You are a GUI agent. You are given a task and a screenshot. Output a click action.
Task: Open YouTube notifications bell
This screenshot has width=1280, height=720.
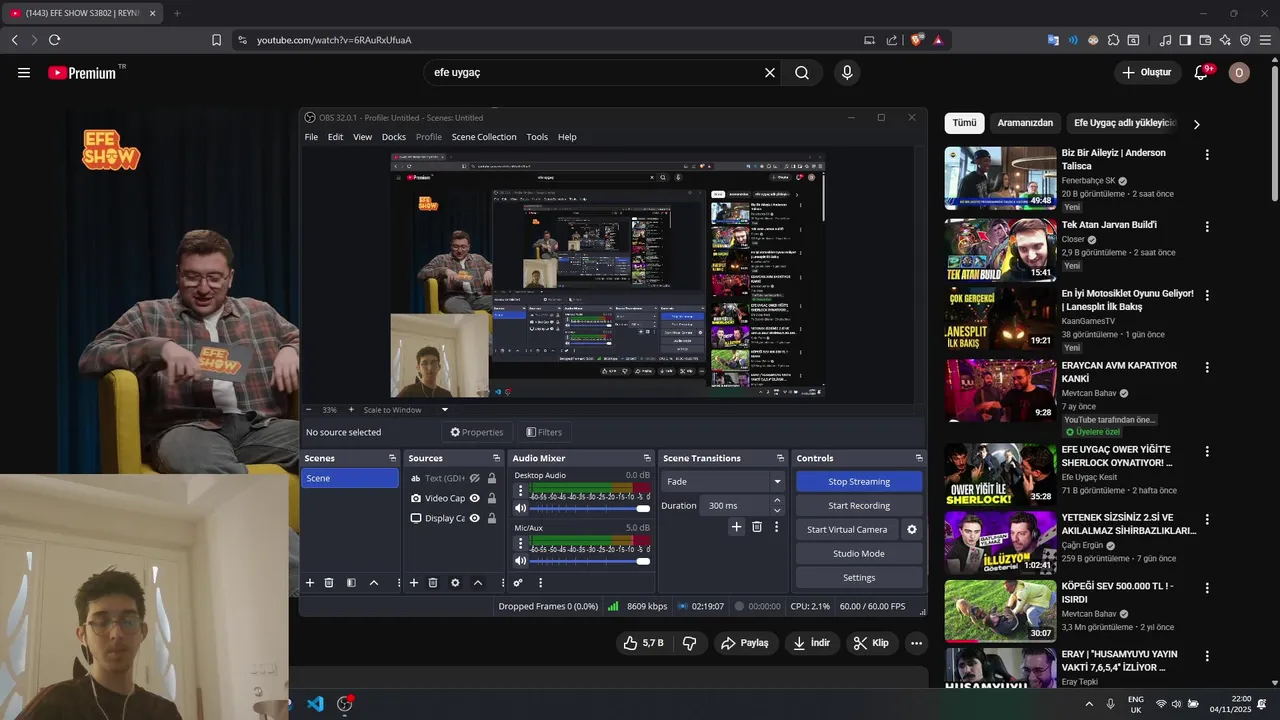click(x=1201, y=73)
